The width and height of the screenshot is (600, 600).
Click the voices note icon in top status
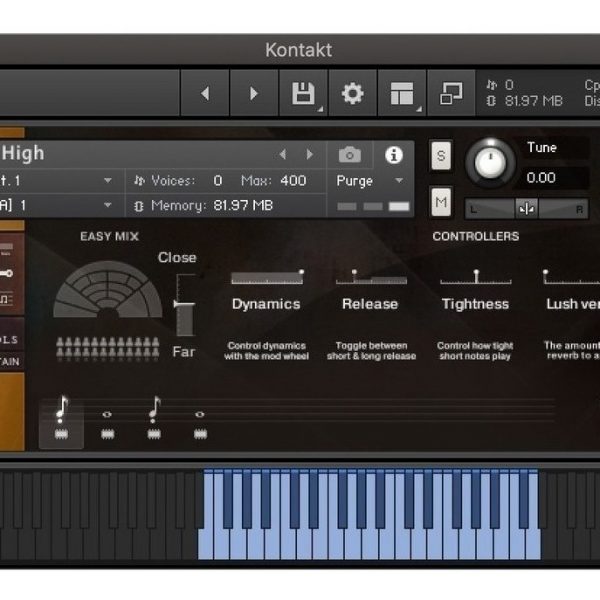492,85
